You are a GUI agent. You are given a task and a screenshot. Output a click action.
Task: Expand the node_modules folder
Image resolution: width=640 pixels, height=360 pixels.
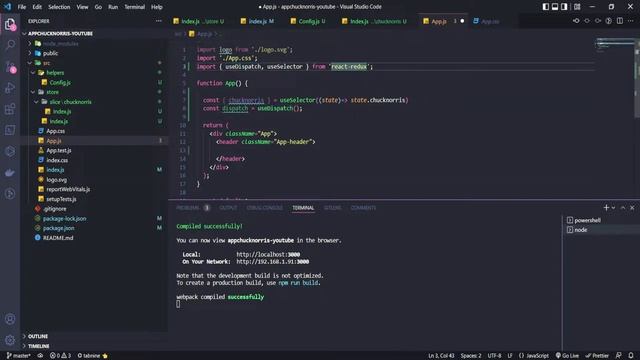(x=60, y=44)
